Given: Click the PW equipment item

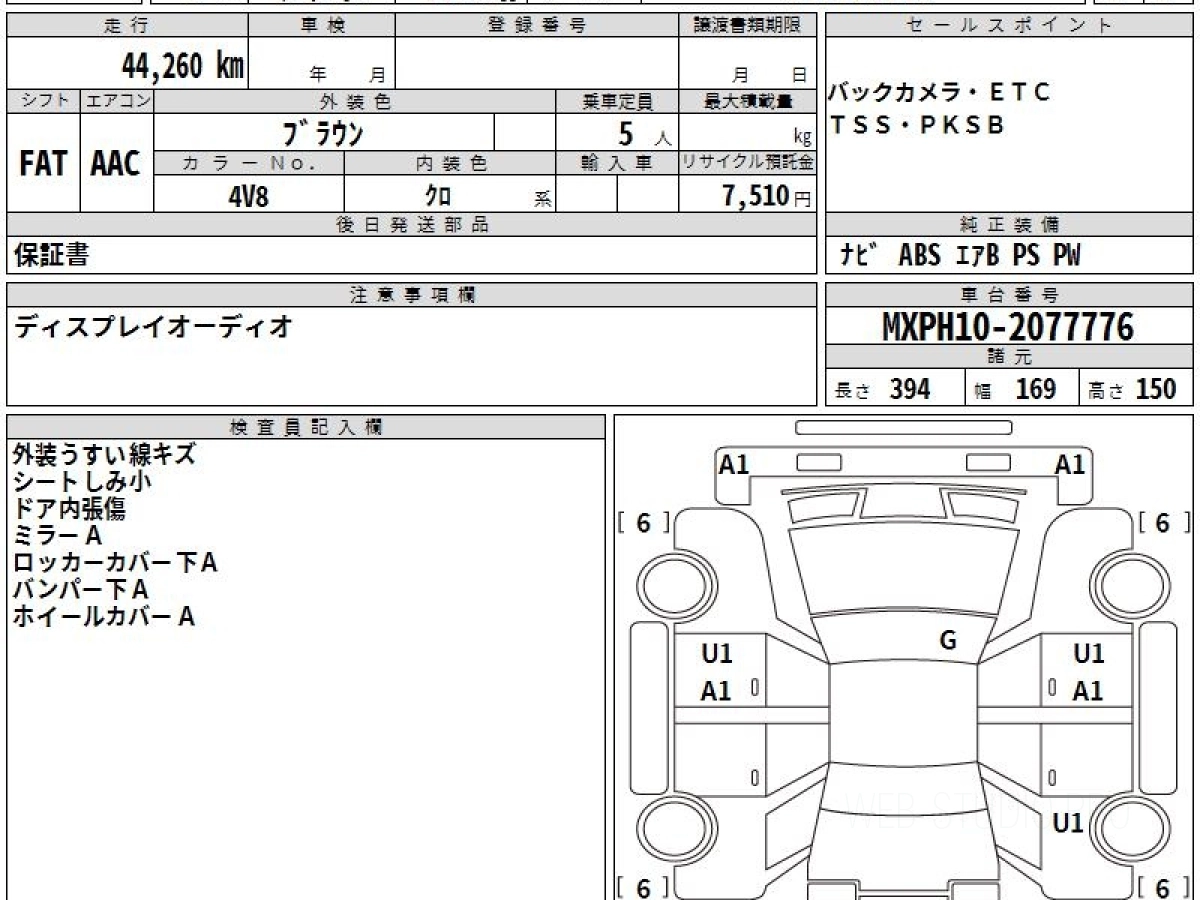Looking at the screenshot, I should pos(1066,255).
